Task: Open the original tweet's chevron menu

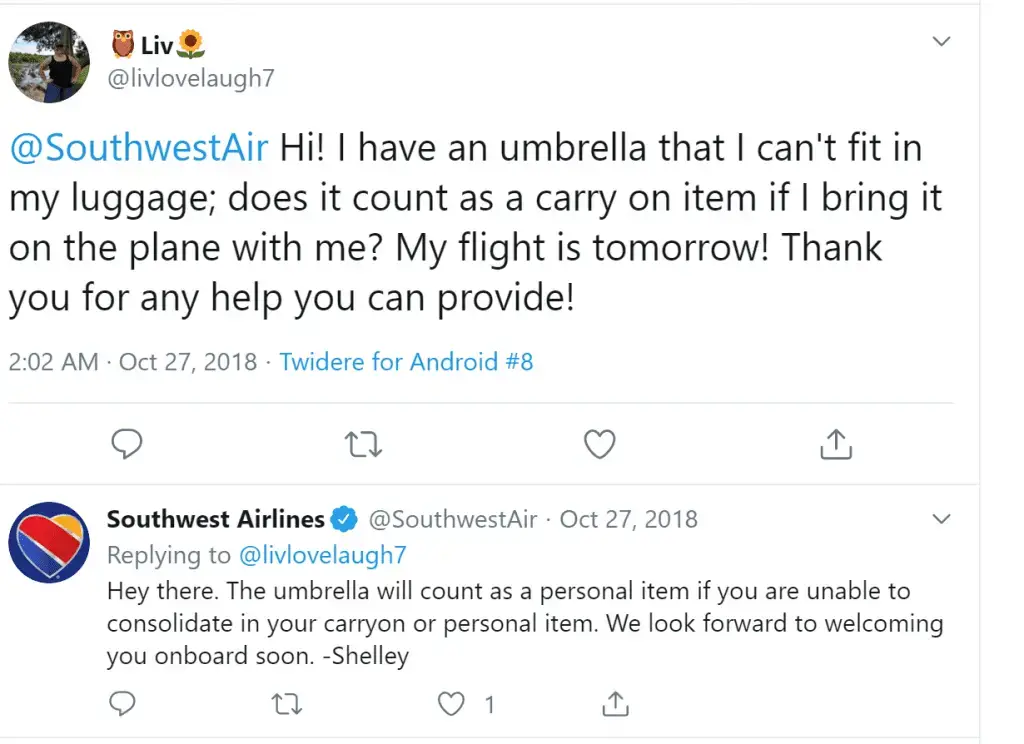Action: [941, 41]
